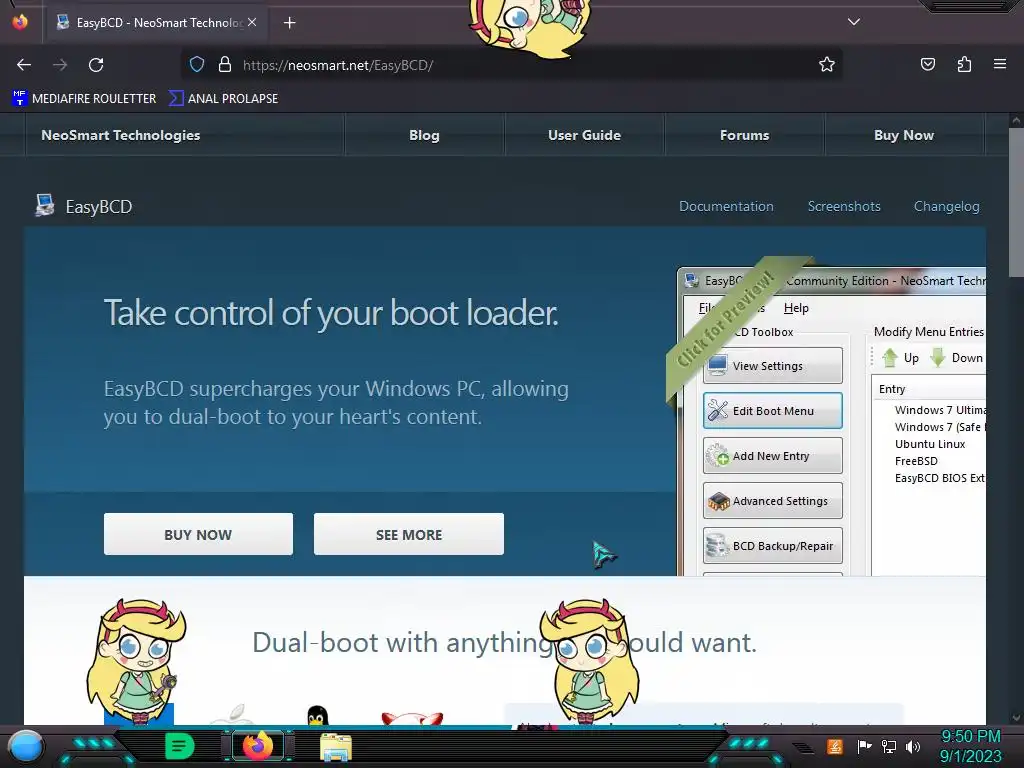
Task: Click the SEE MORE button
Action: pyautogui.click(x=409, y=534)
